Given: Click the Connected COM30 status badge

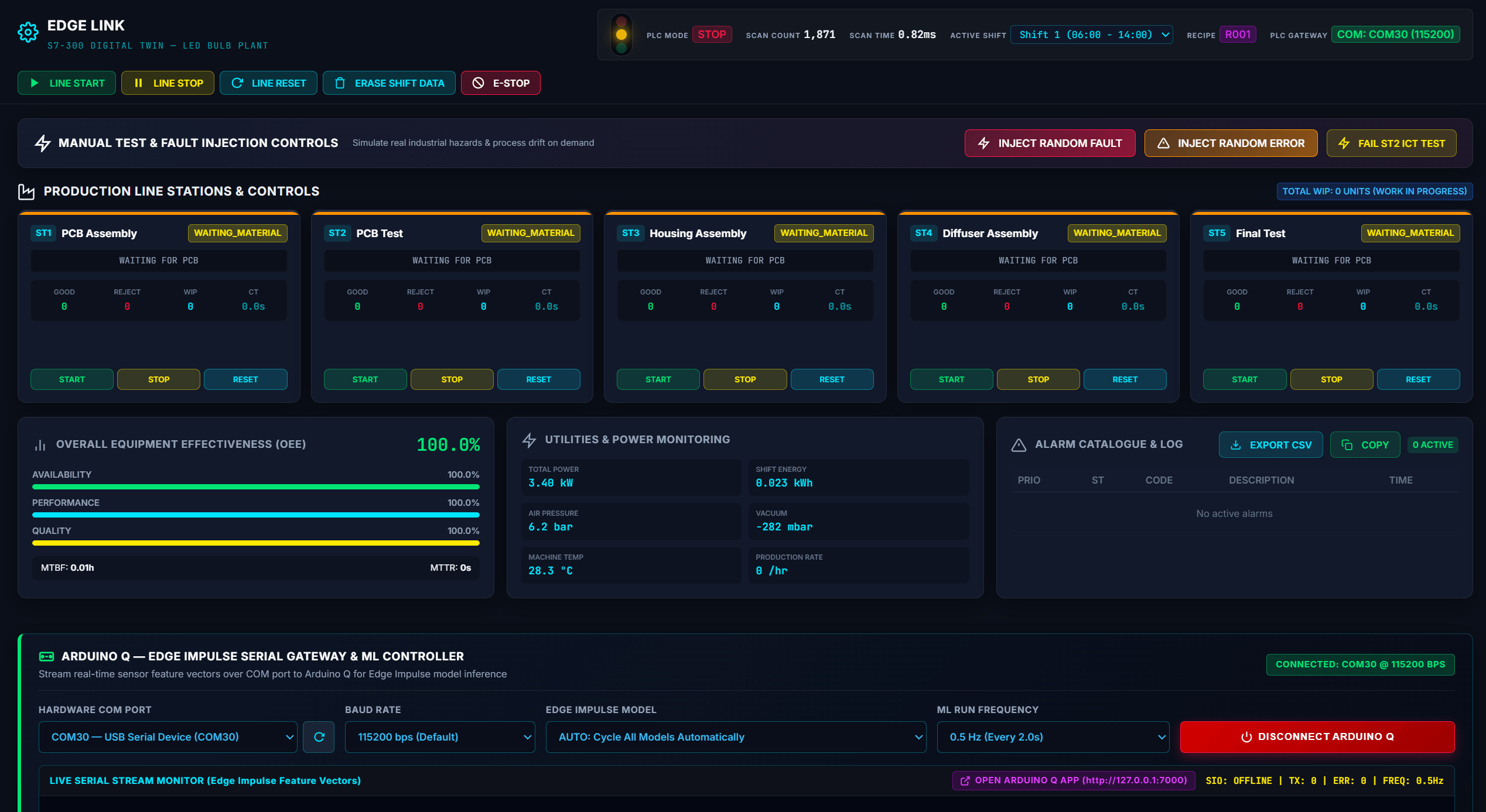Looking at the screenshot, I should [x=1360, y=664].
